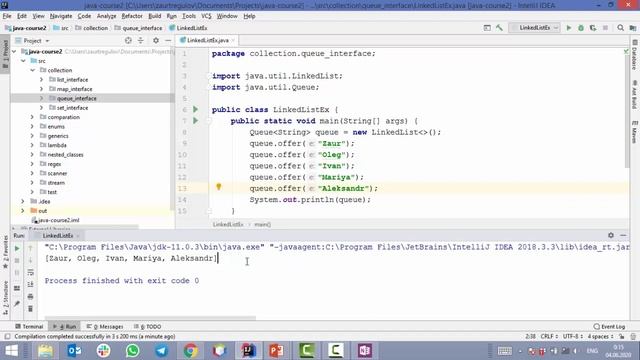Open the Event Log
Viewport: 640px width, 360px height.
click(609, 327)
